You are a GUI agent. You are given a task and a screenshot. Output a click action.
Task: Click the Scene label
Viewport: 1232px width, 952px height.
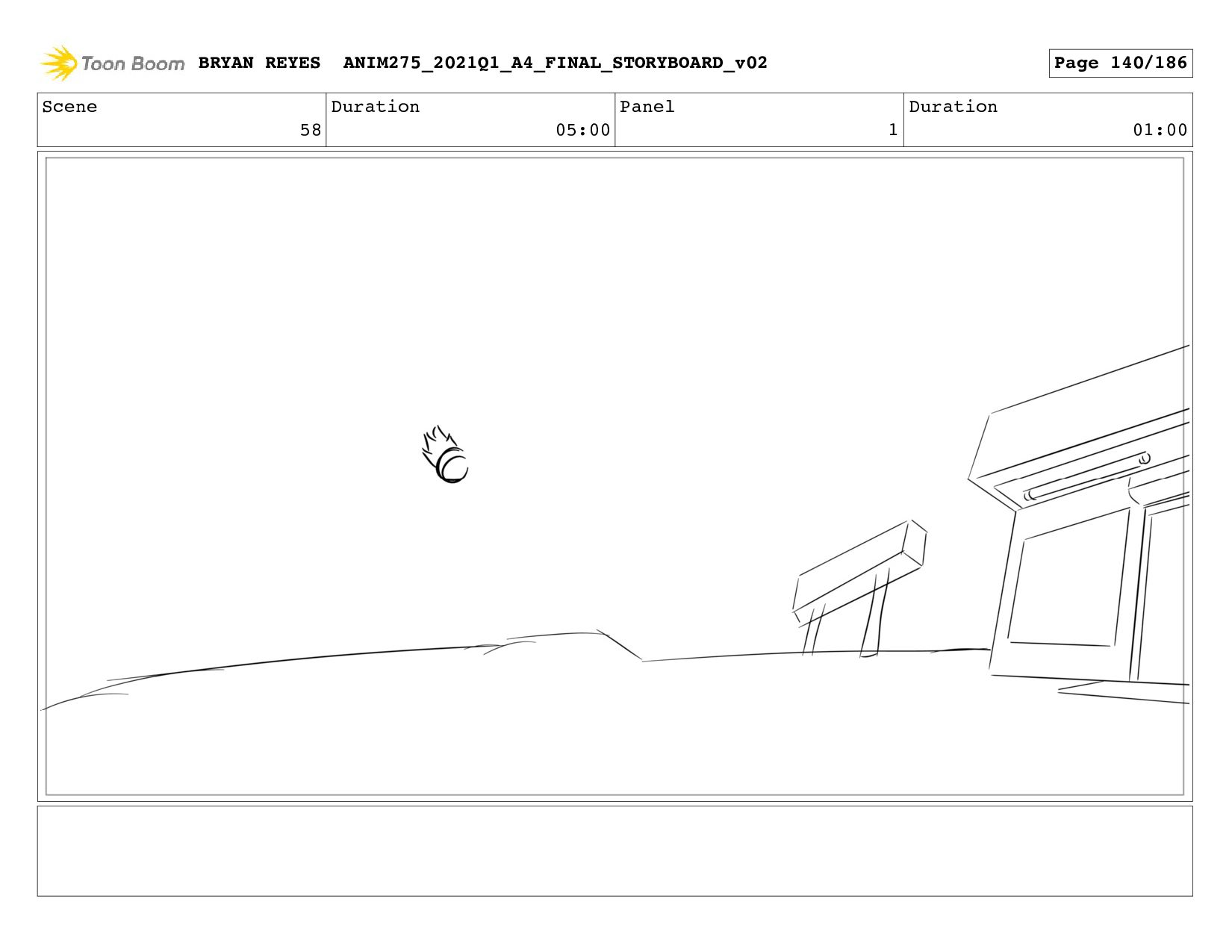(69, 107)
